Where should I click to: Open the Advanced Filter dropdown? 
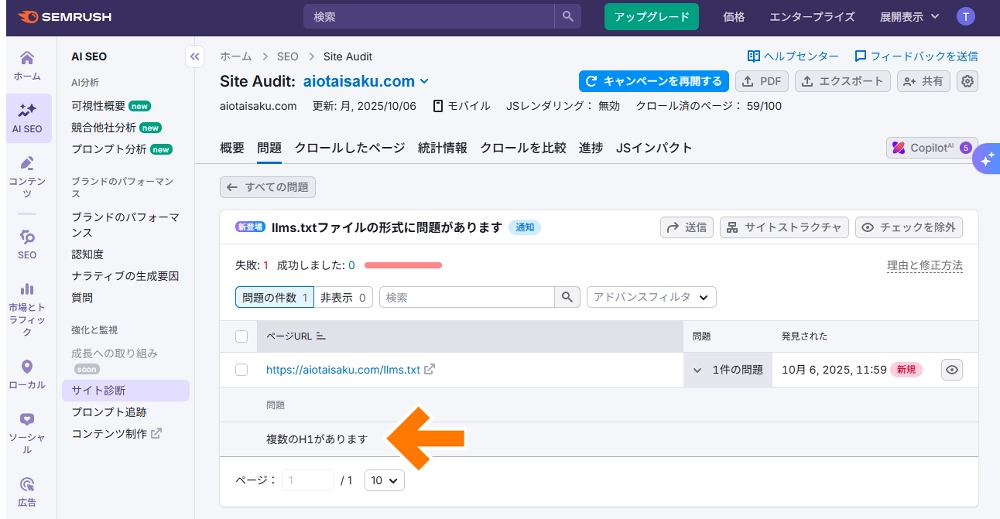click(x=651, y=297)
